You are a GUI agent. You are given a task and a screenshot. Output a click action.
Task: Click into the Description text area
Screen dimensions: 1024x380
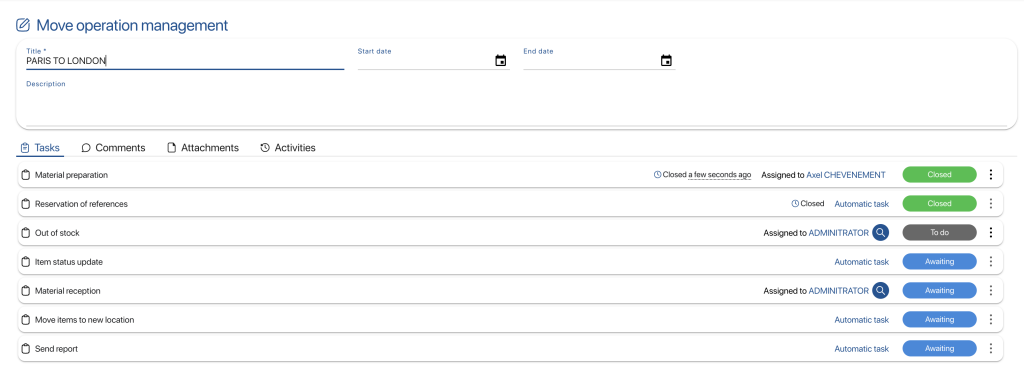click(516, 103)
